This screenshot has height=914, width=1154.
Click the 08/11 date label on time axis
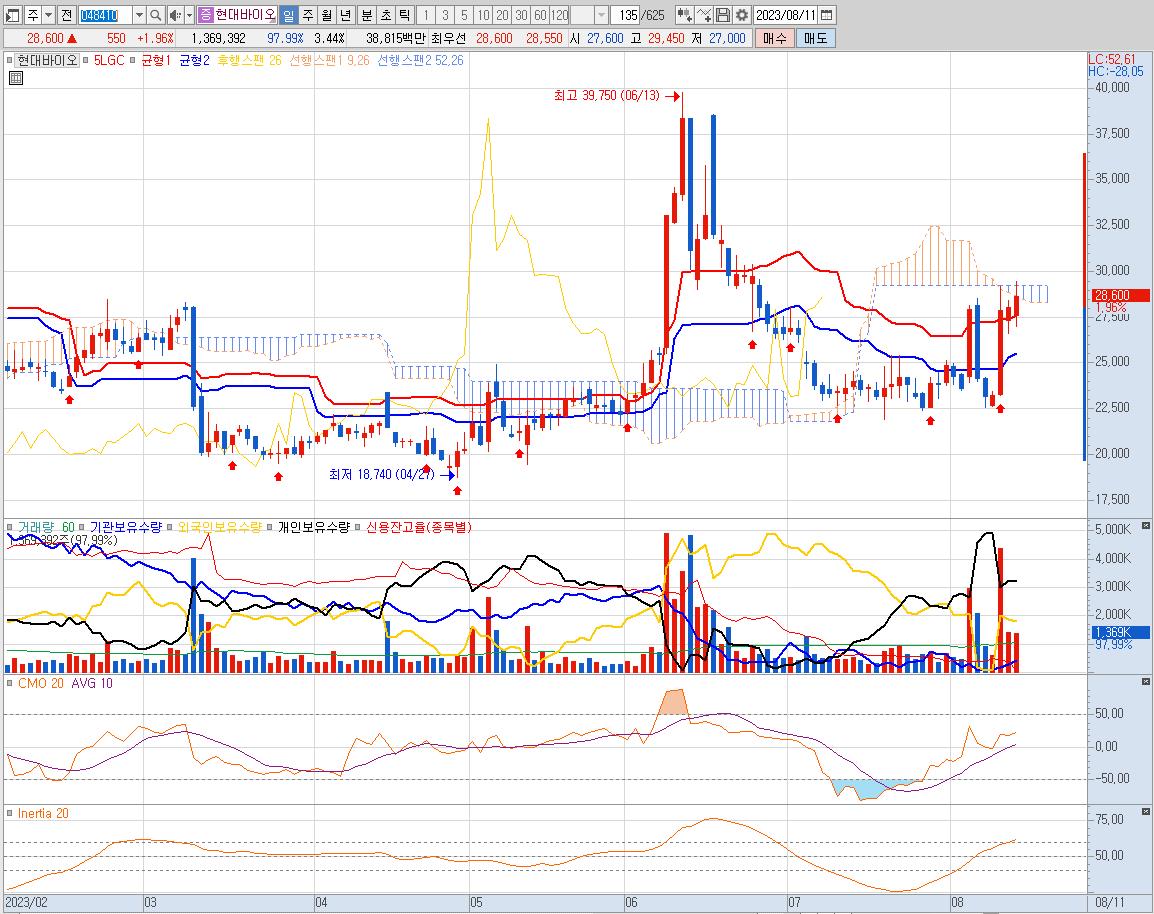click(x=1110, y=902)
